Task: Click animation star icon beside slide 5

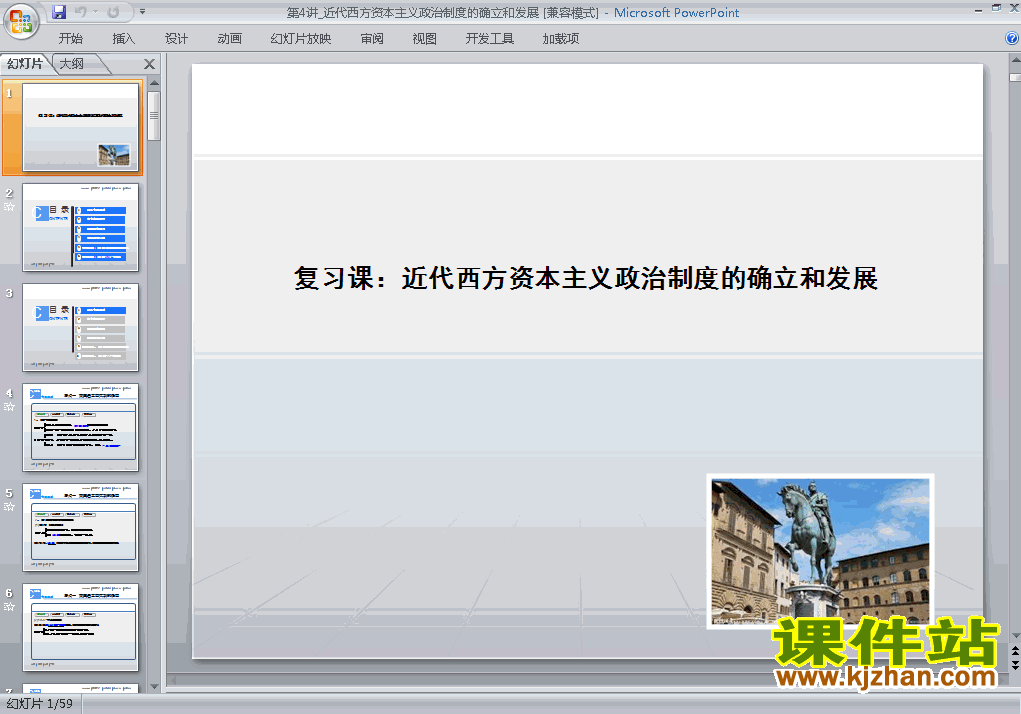Action: pos(9,507)
